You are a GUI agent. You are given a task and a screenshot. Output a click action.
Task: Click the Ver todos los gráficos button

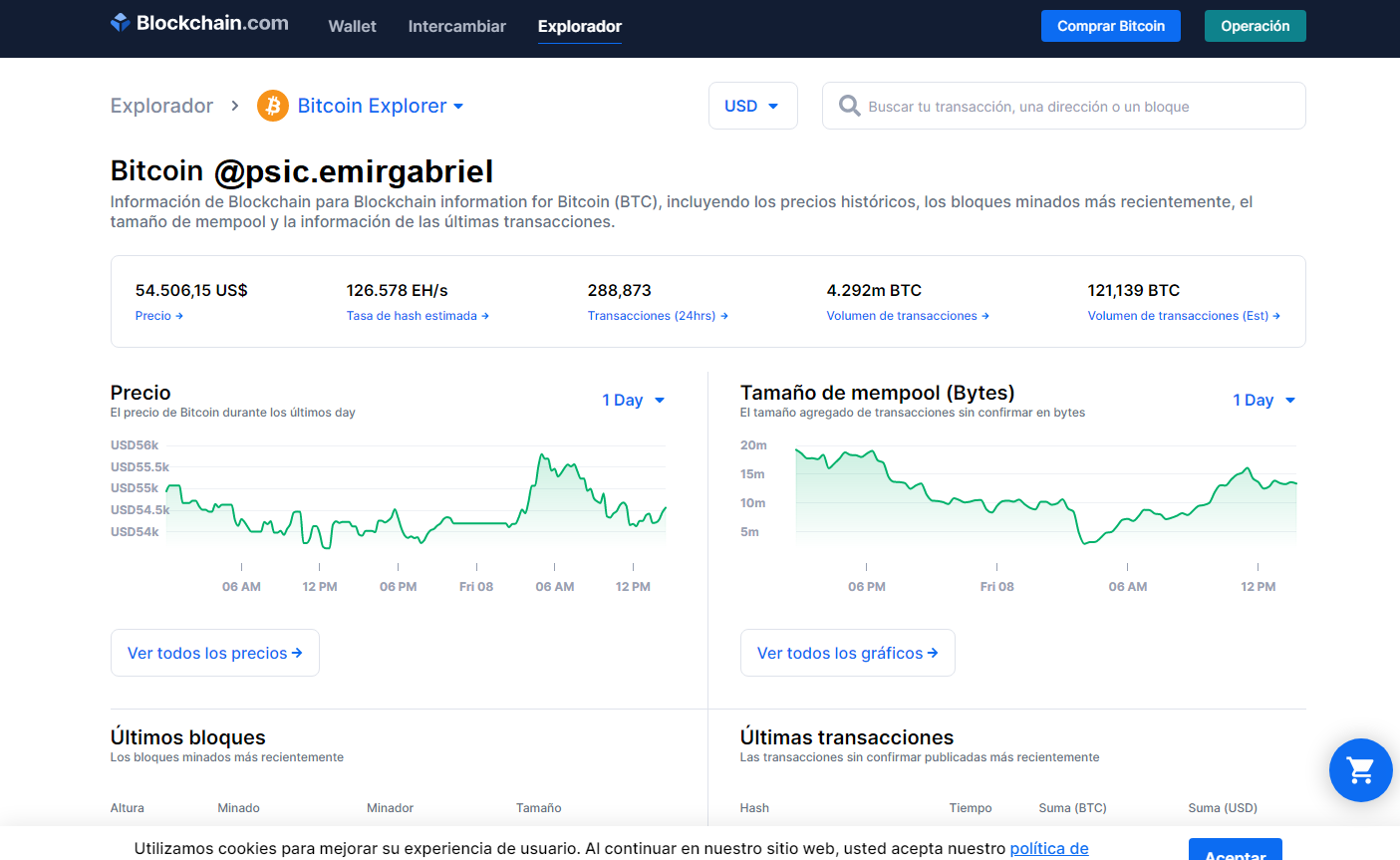tap(848, 653)
